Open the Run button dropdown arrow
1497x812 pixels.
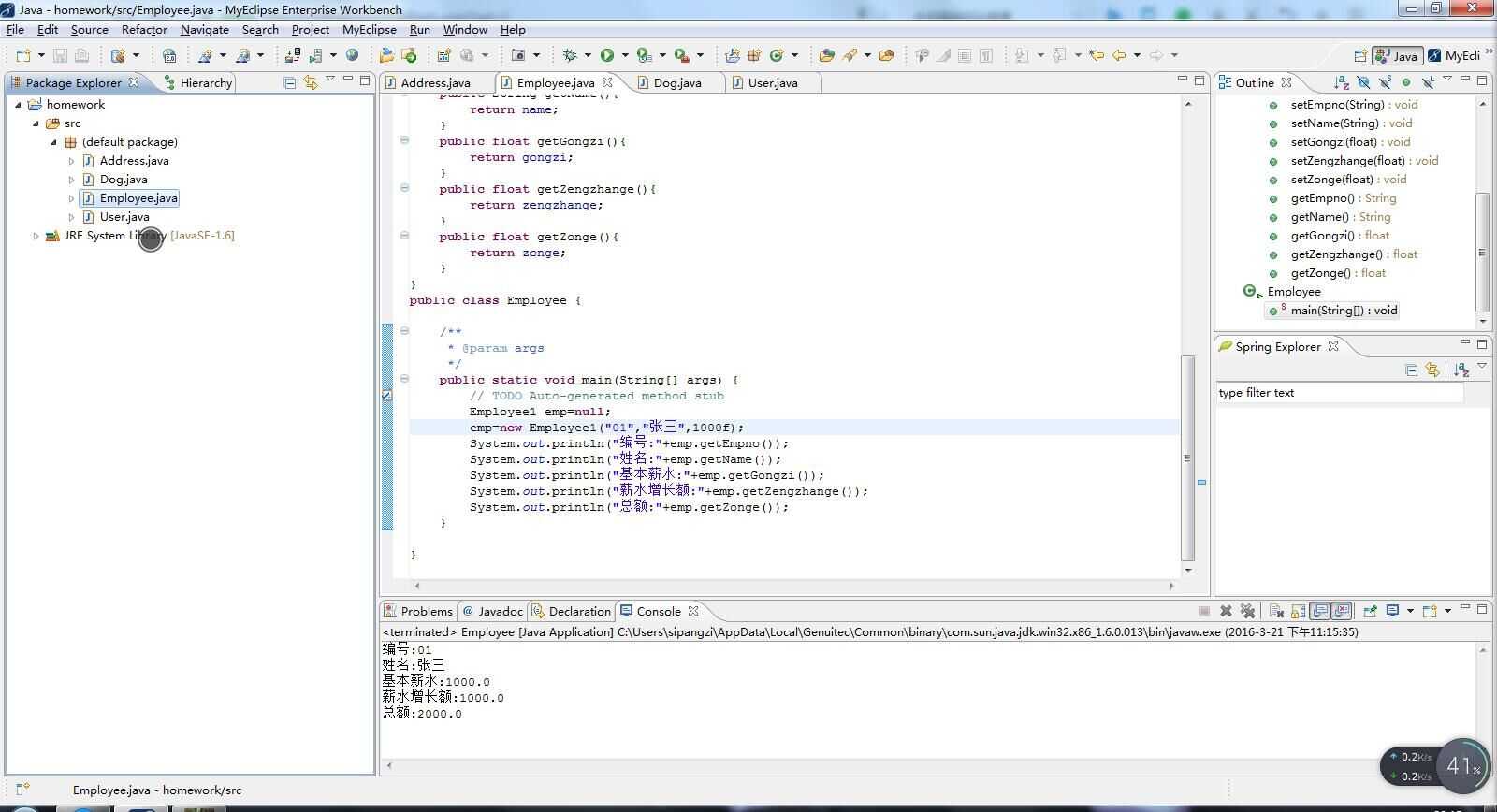click(625, 55)
